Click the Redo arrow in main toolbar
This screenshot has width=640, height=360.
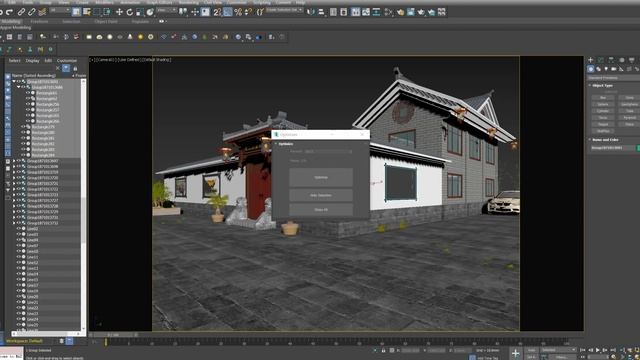(x=10, y=12)
